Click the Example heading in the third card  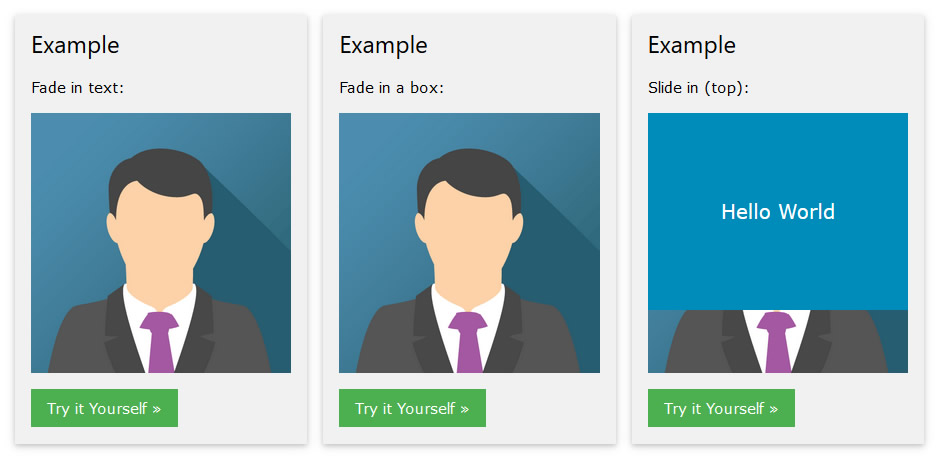pyautogui.click(x=692, y=46)
